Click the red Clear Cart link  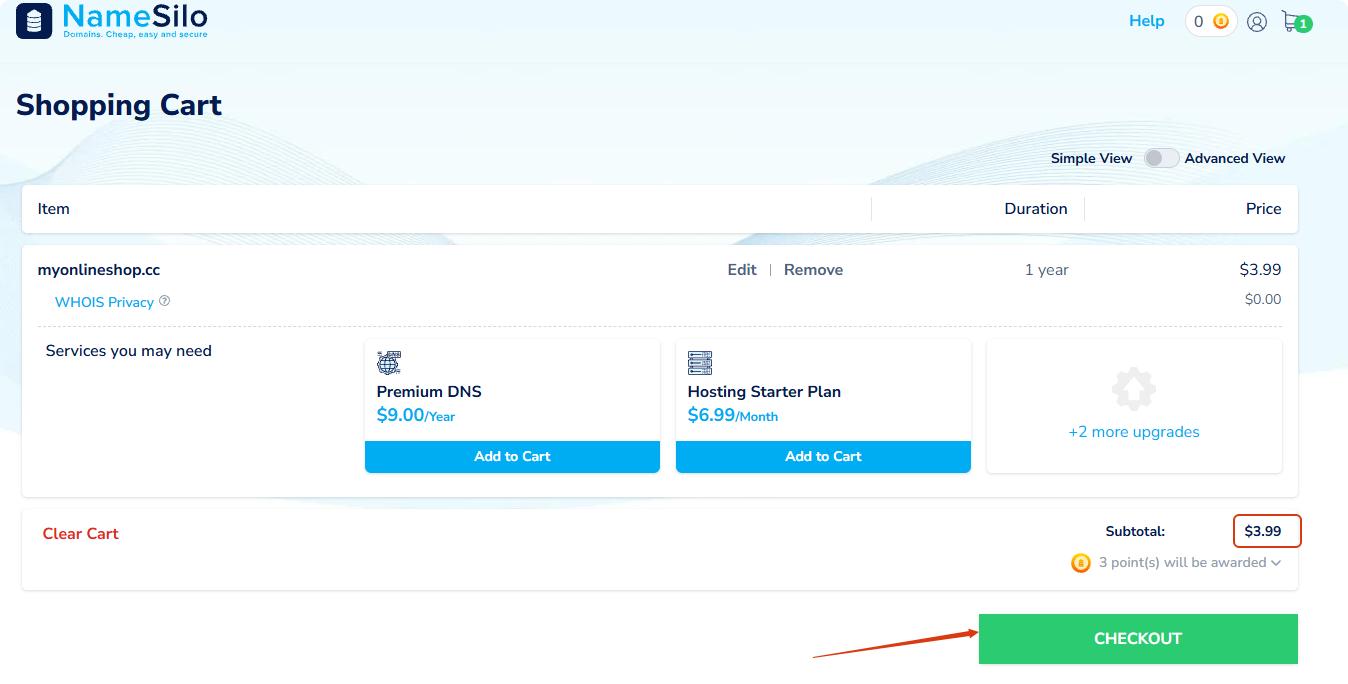click(80, 534)
